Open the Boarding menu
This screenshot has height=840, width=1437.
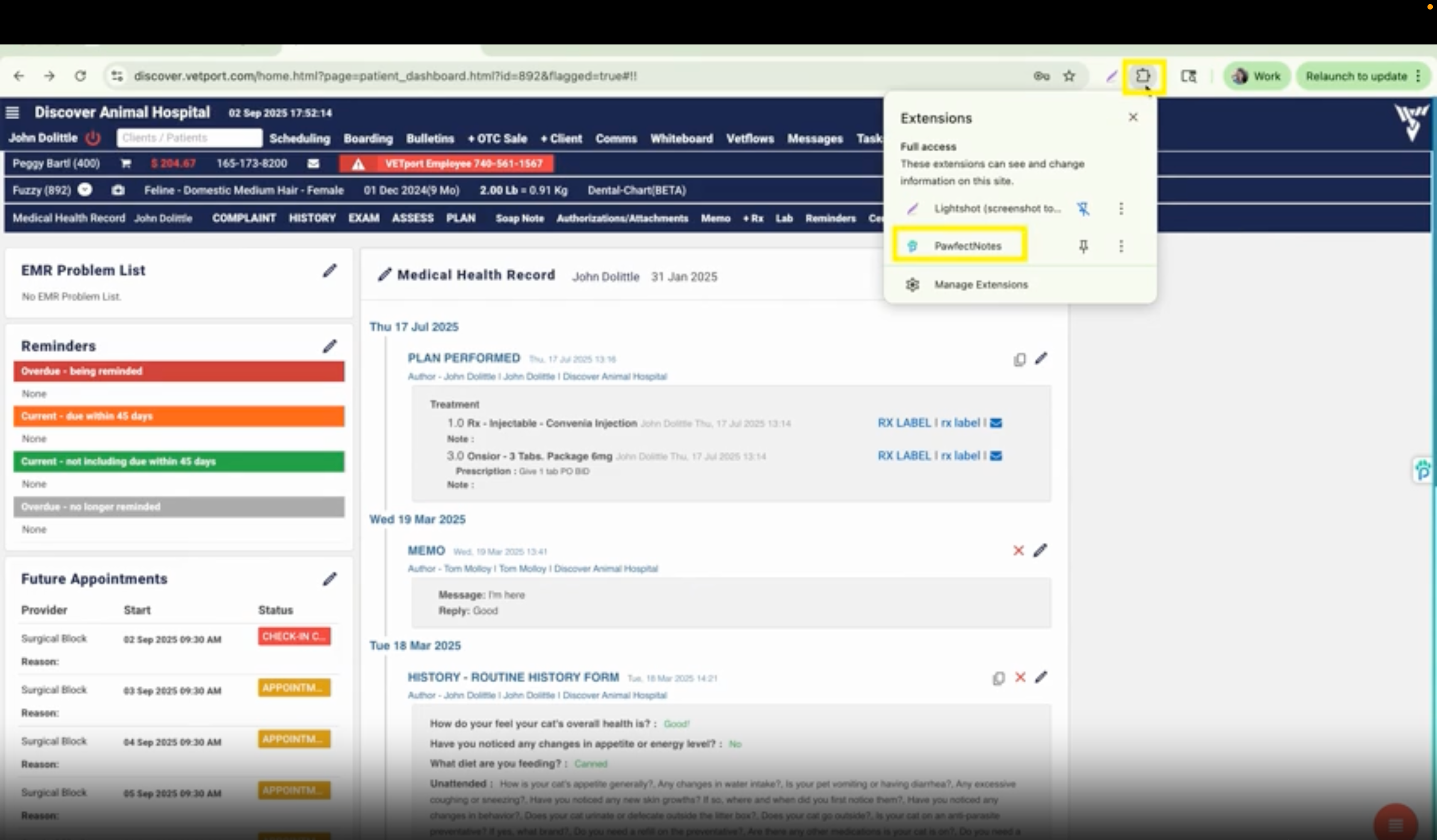click(368, 139)
